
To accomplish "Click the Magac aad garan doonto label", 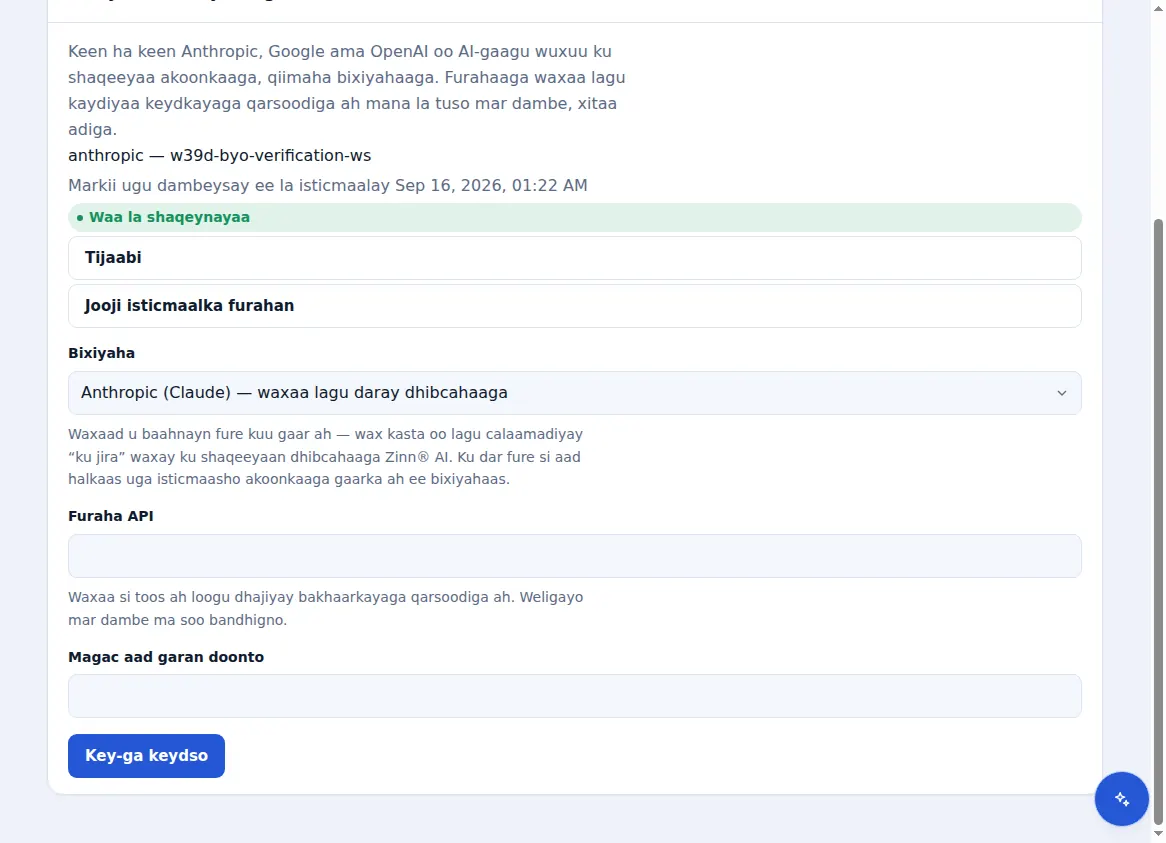I will coord(166,657).
